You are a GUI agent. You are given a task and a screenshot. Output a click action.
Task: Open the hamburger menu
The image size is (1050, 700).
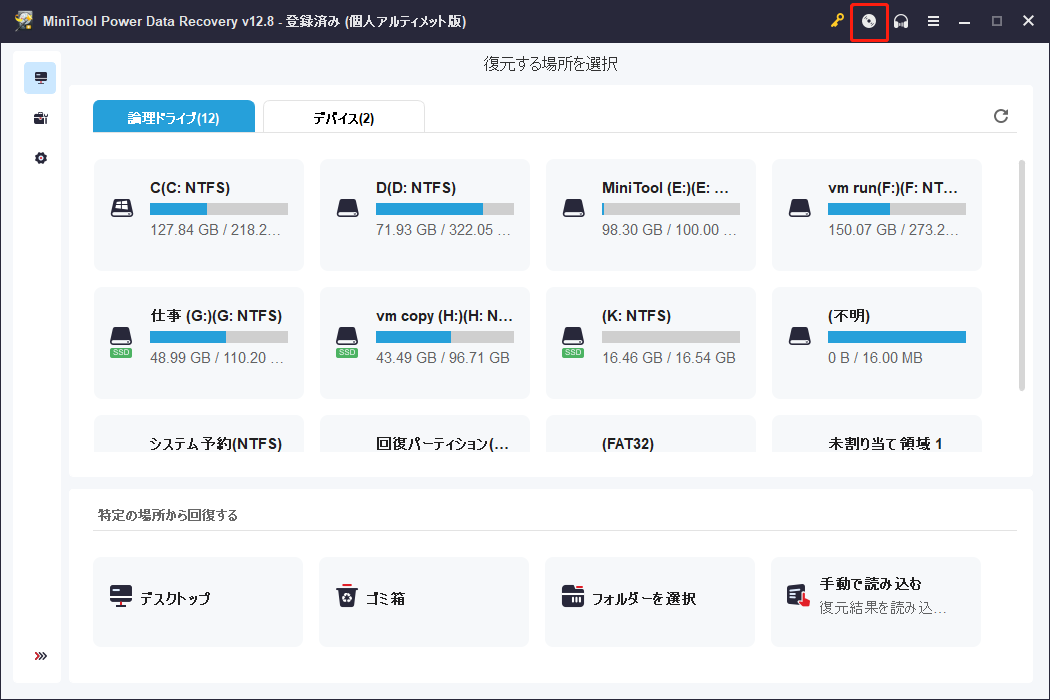(933, 21)
